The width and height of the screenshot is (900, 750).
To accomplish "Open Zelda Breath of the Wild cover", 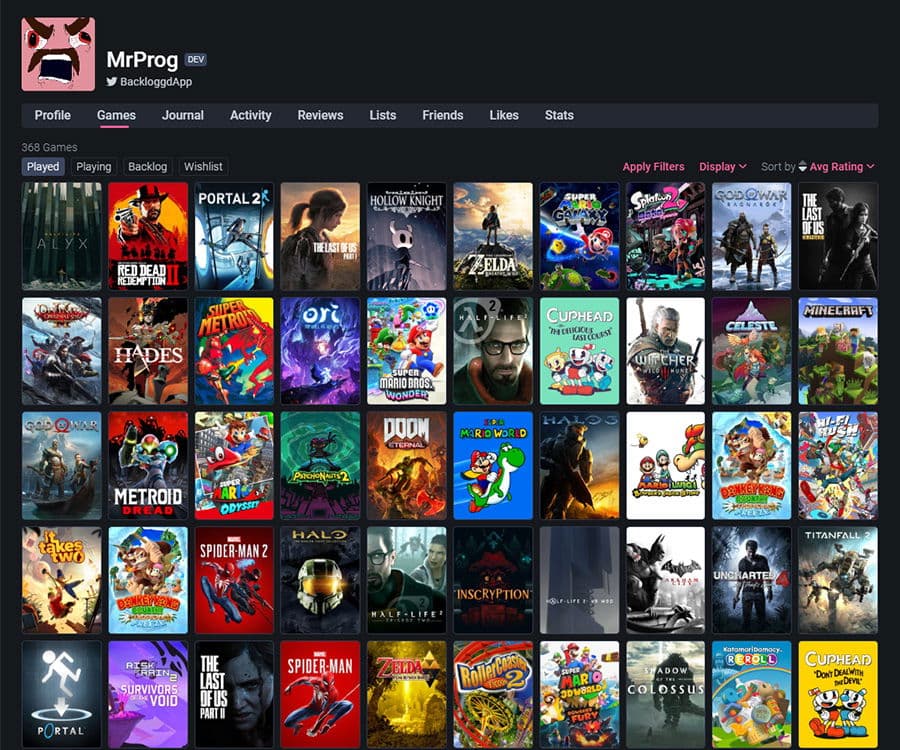I will click(493, 236).
